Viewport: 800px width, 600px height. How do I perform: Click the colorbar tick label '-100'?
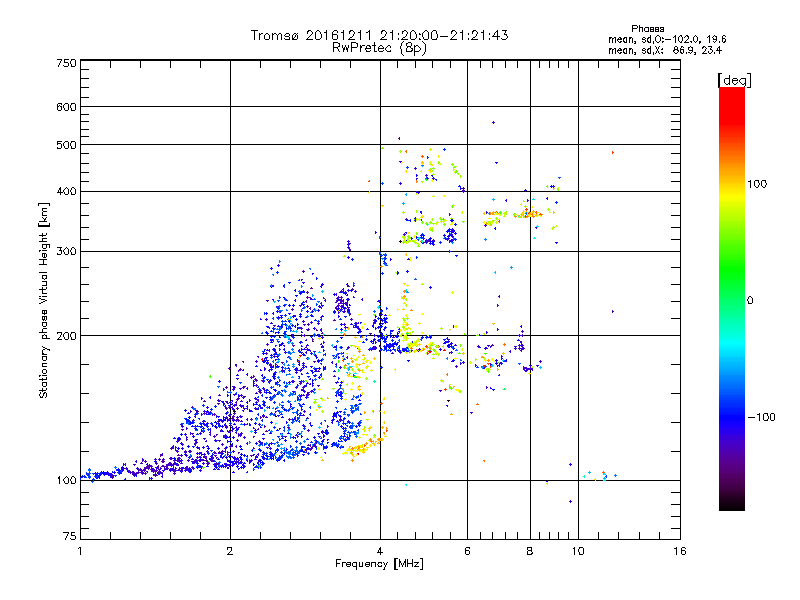point(762,417)
